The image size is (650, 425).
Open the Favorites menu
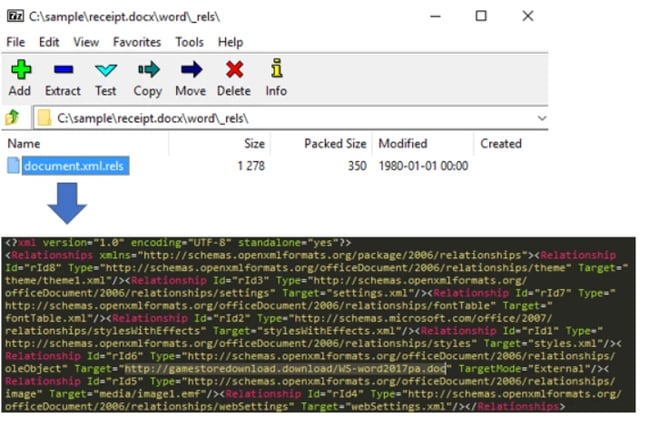[x=137, y=42]
